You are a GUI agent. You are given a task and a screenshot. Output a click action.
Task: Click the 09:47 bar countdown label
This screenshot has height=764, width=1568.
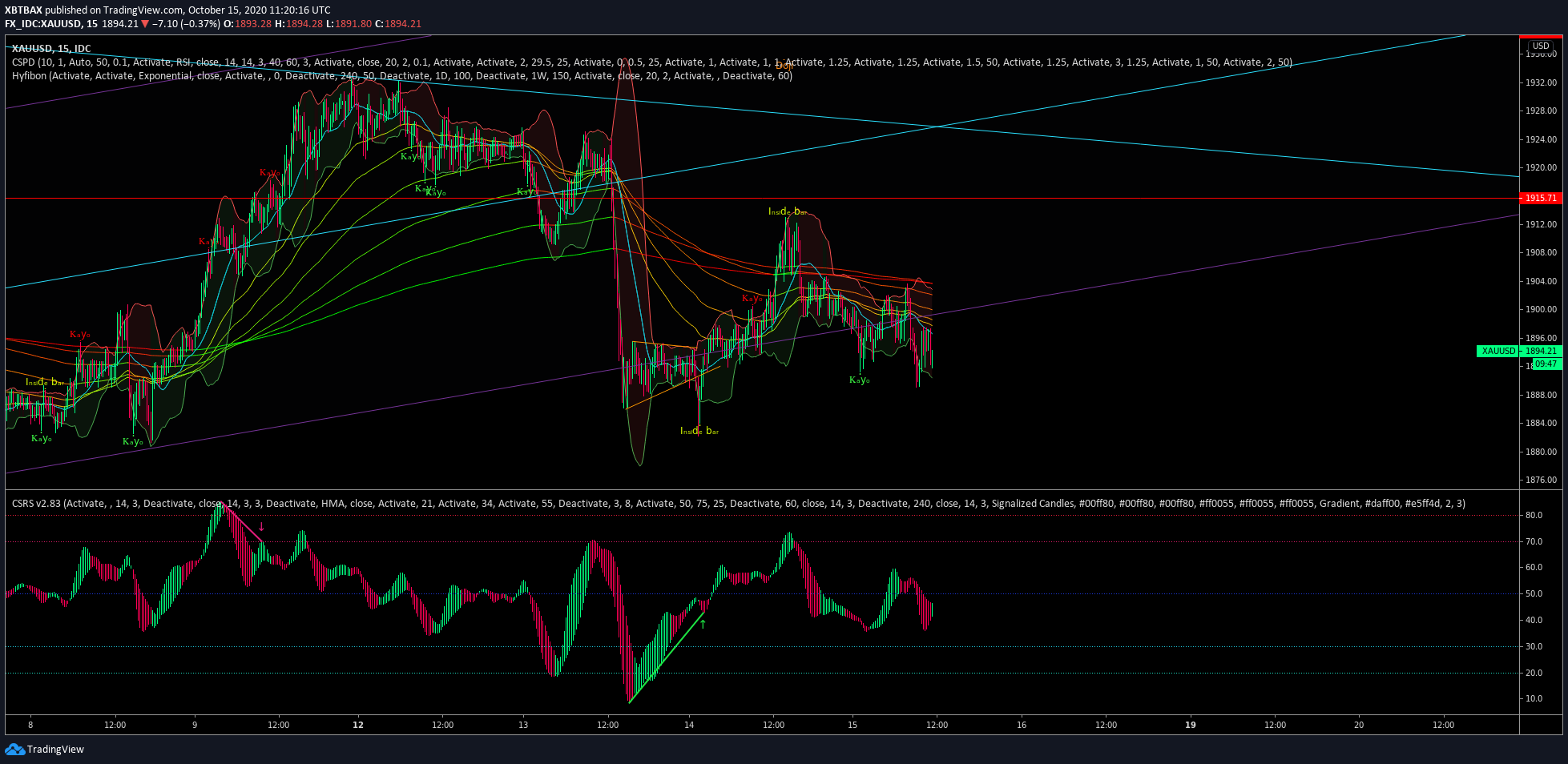1546,364
